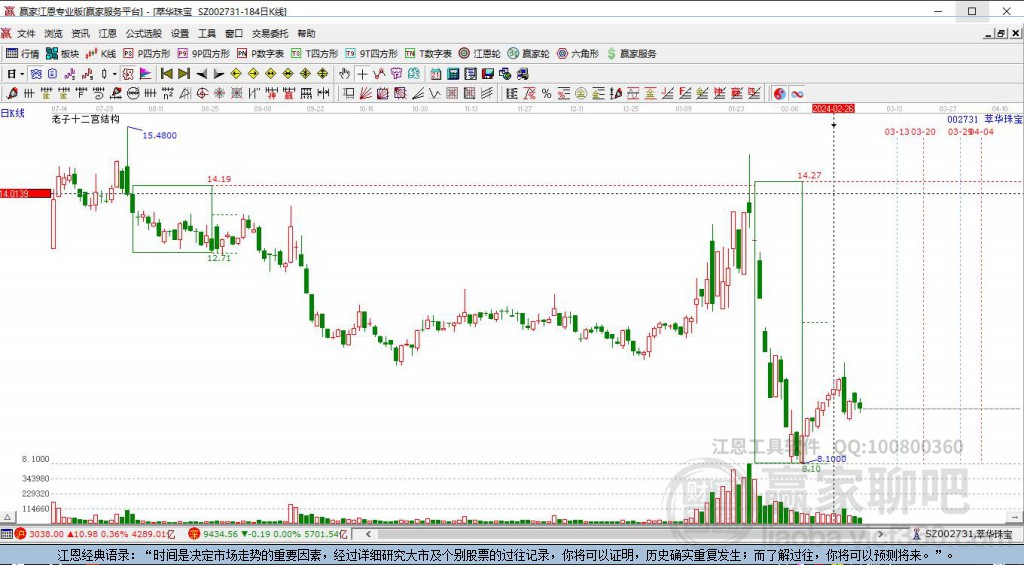Select the spiral circle target tool

click(202, 93)
